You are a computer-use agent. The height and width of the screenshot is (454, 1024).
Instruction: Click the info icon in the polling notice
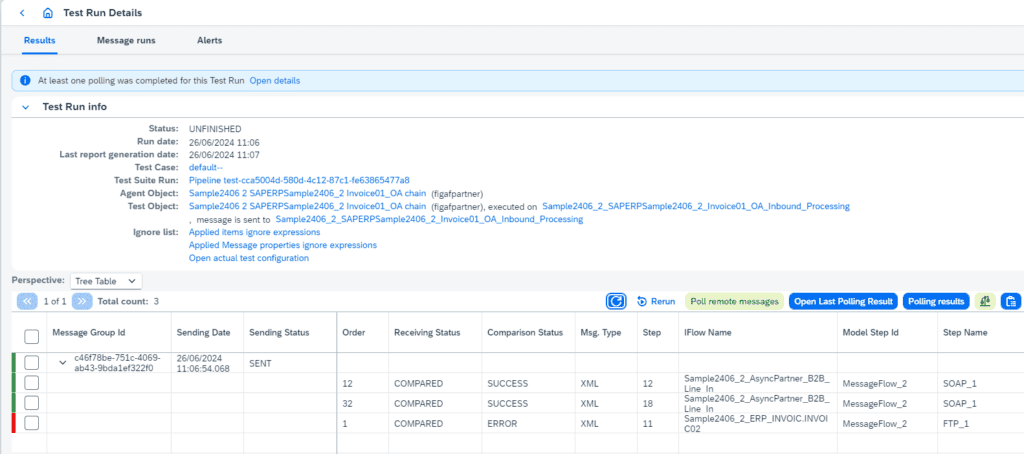[25, 81]
